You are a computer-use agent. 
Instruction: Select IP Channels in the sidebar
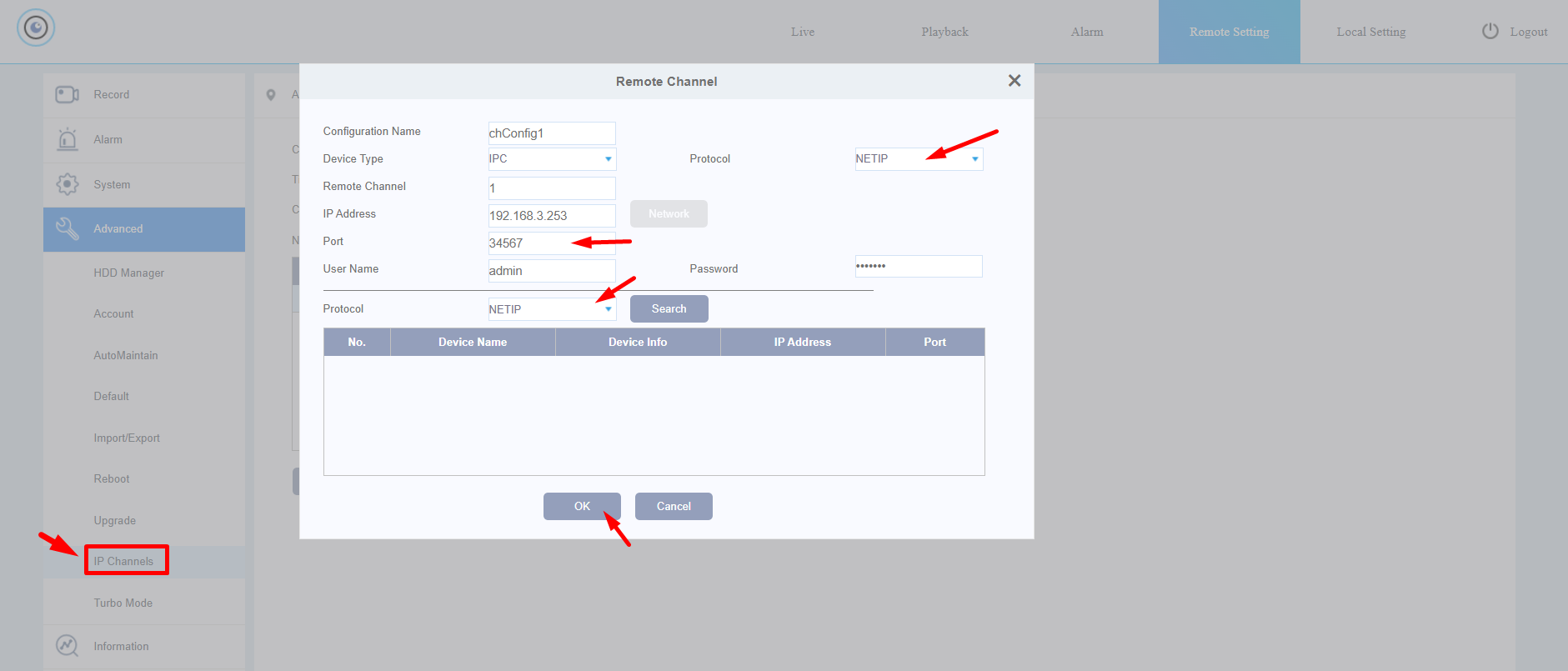[124, 561]
